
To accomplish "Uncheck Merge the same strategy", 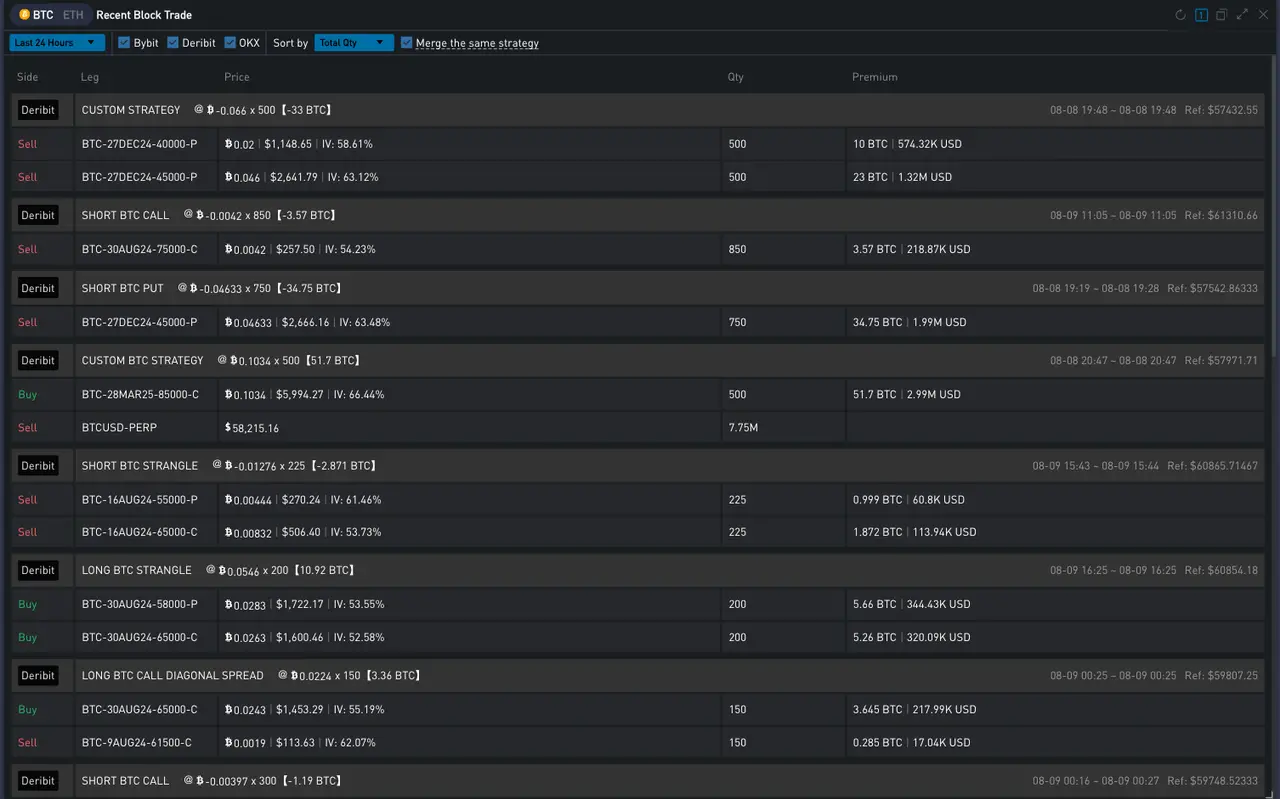I will (406, 43).
